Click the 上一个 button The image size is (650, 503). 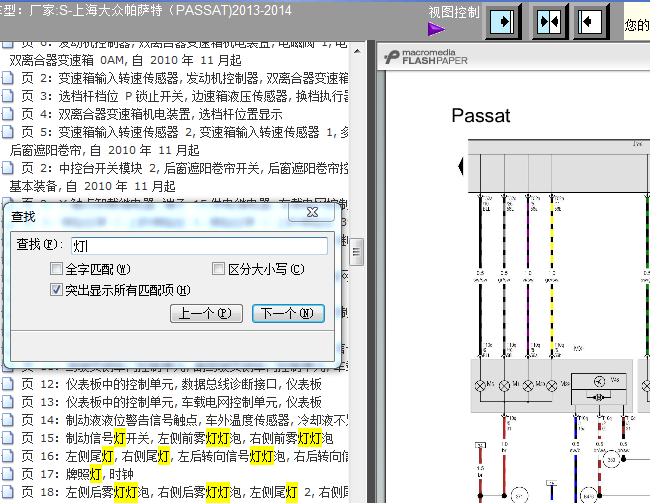(x=206, y=313)
